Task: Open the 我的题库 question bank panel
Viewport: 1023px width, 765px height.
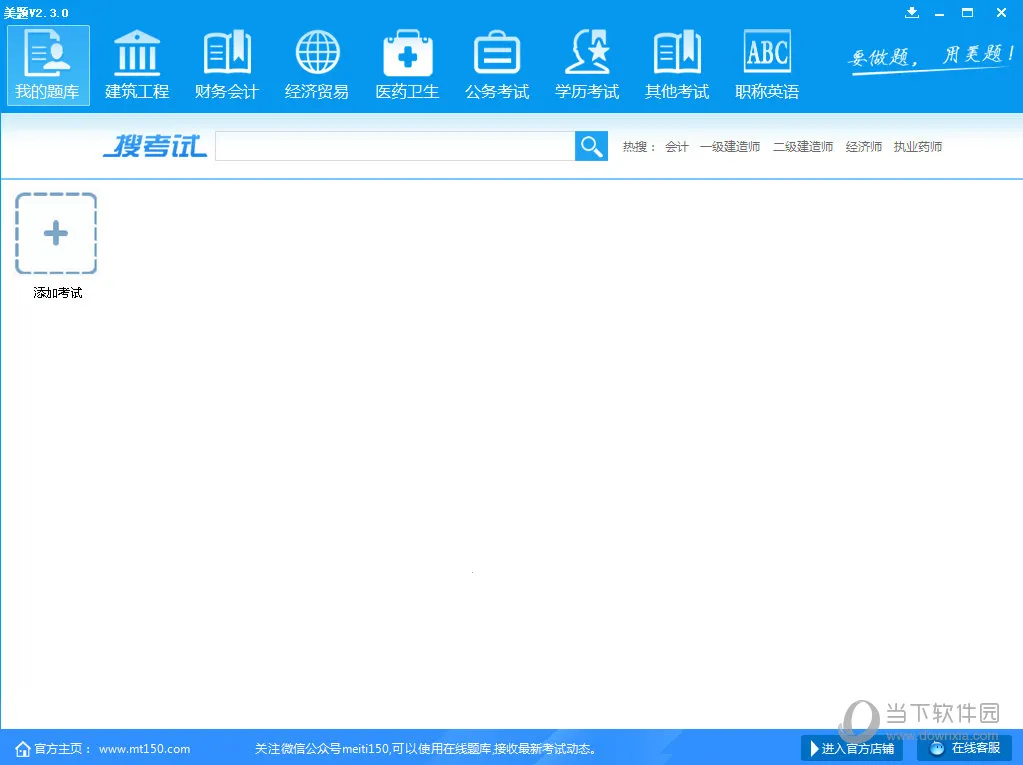Action: pos(47,63)
